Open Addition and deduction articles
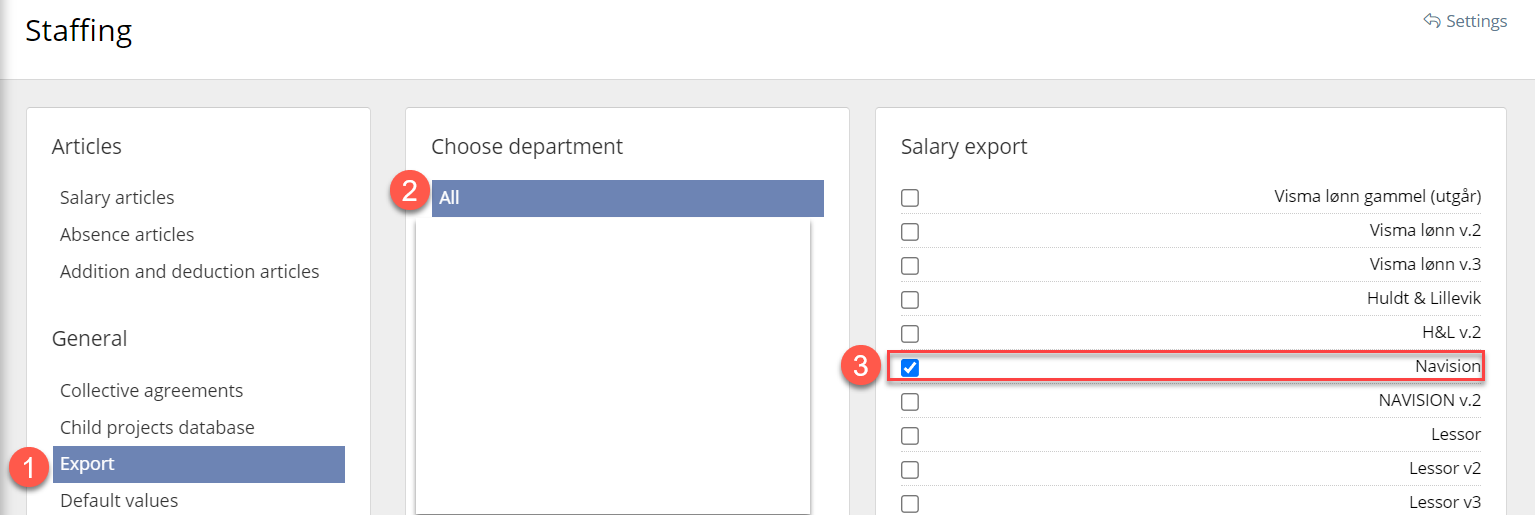This screenshot has width=1535, height=515. coord(190,272)
